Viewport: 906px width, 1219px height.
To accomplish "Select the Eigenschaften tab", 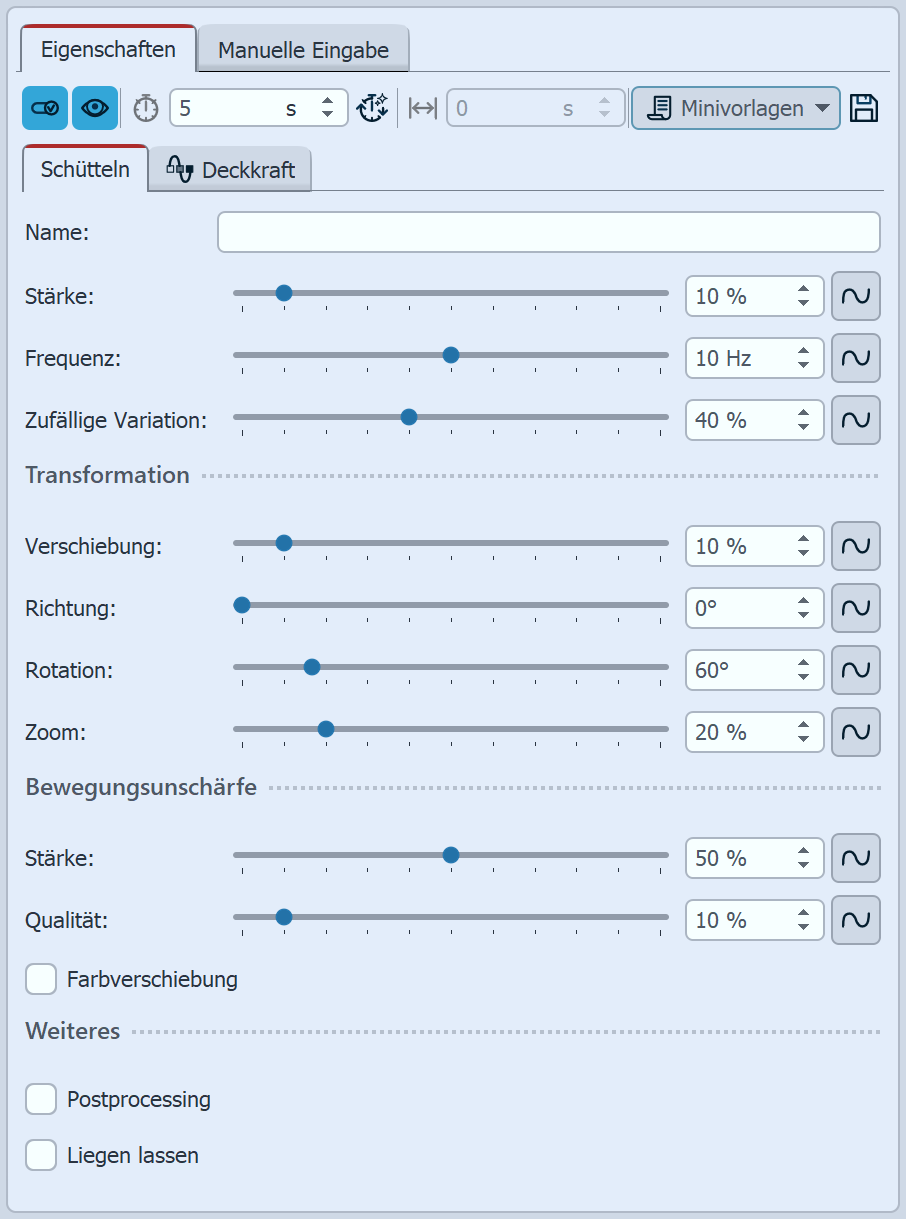I will point(108,46).
